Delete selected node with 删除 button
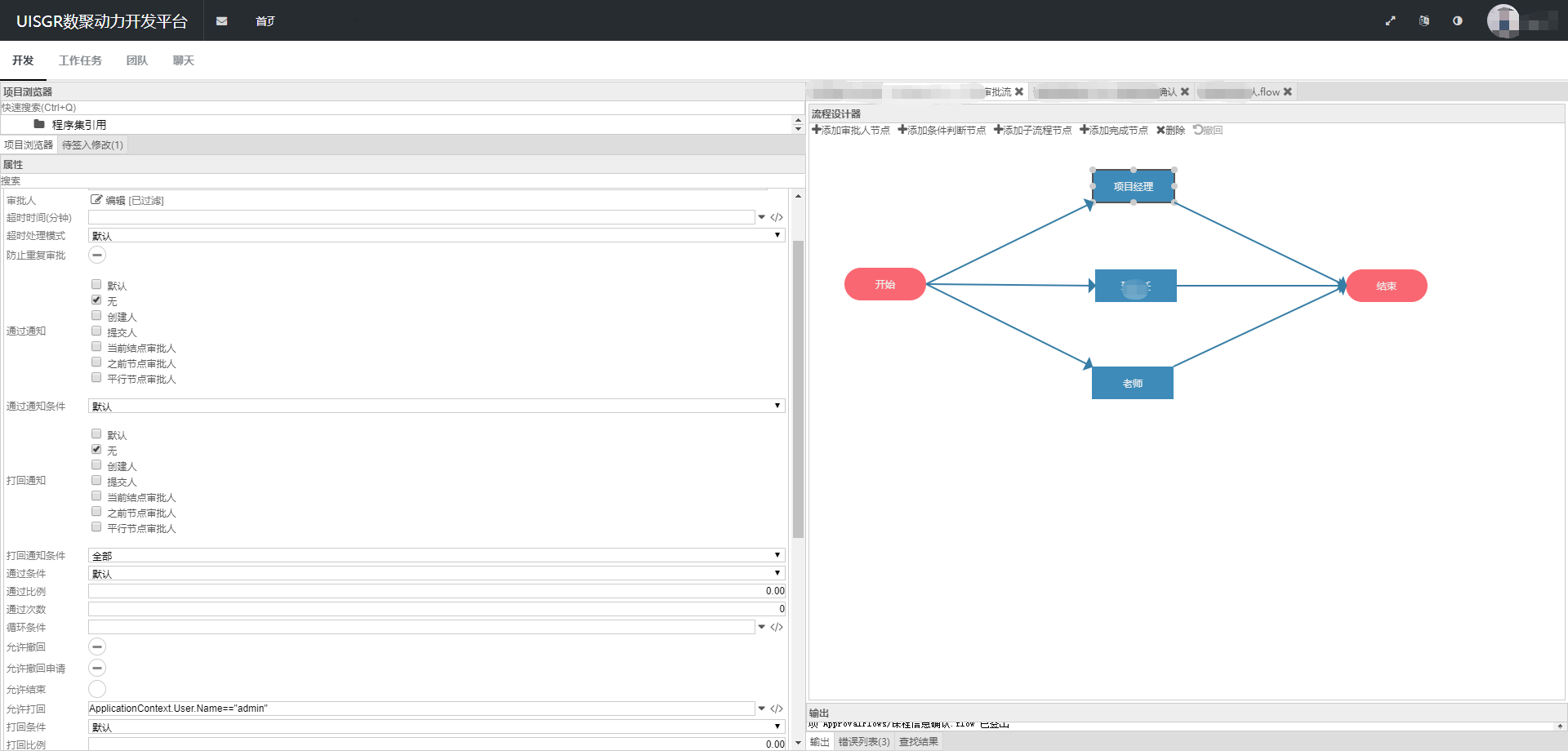Screen dimensions: 1568x751 click(x=1170, y=131)
